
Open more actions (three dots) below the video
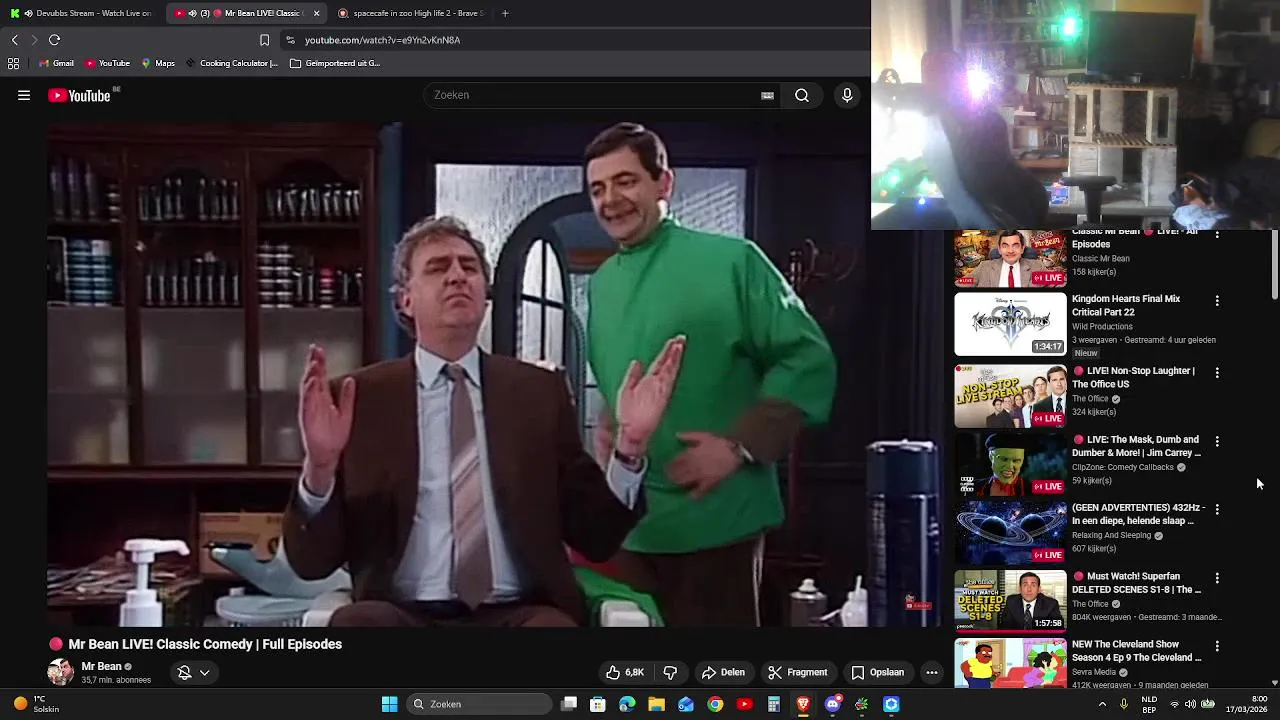tap(932, 672)
